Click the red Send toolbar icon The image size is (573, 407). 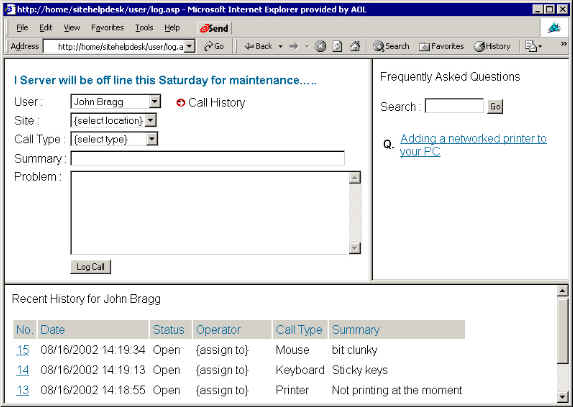pyautogui.click(x=214, y=28)
